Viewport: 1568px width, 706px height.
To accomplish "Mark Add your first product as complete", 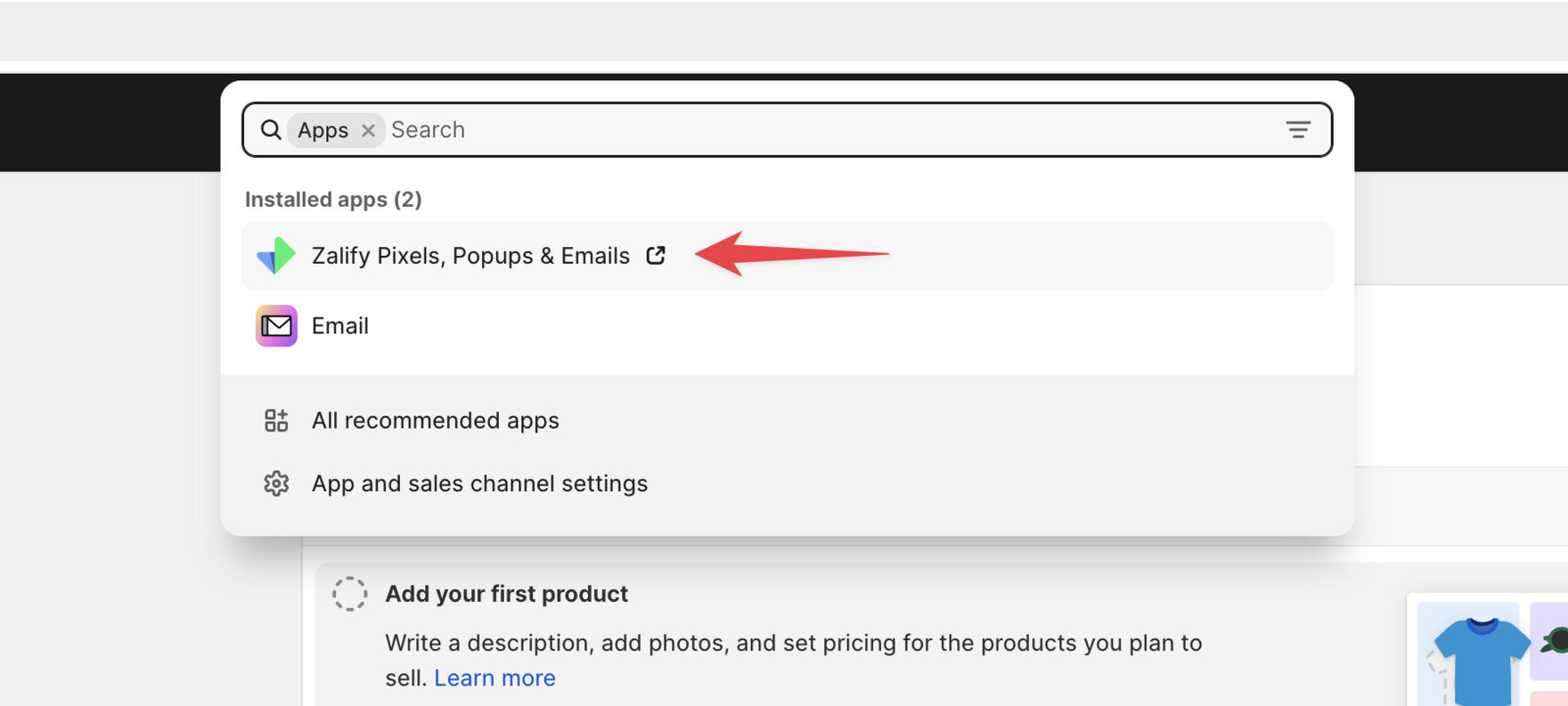I will (x=350, y=593).
